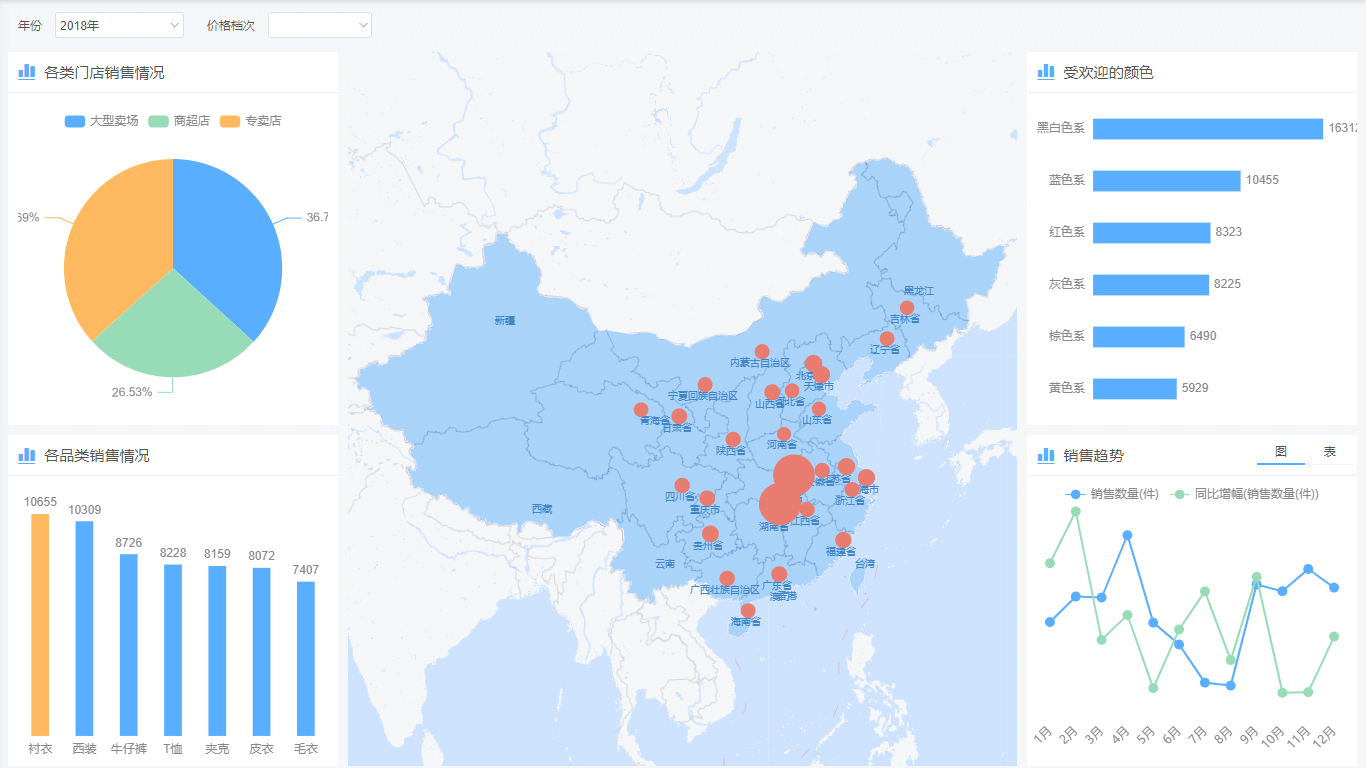Click the 黑白色系 horizontal bar

1207,128
